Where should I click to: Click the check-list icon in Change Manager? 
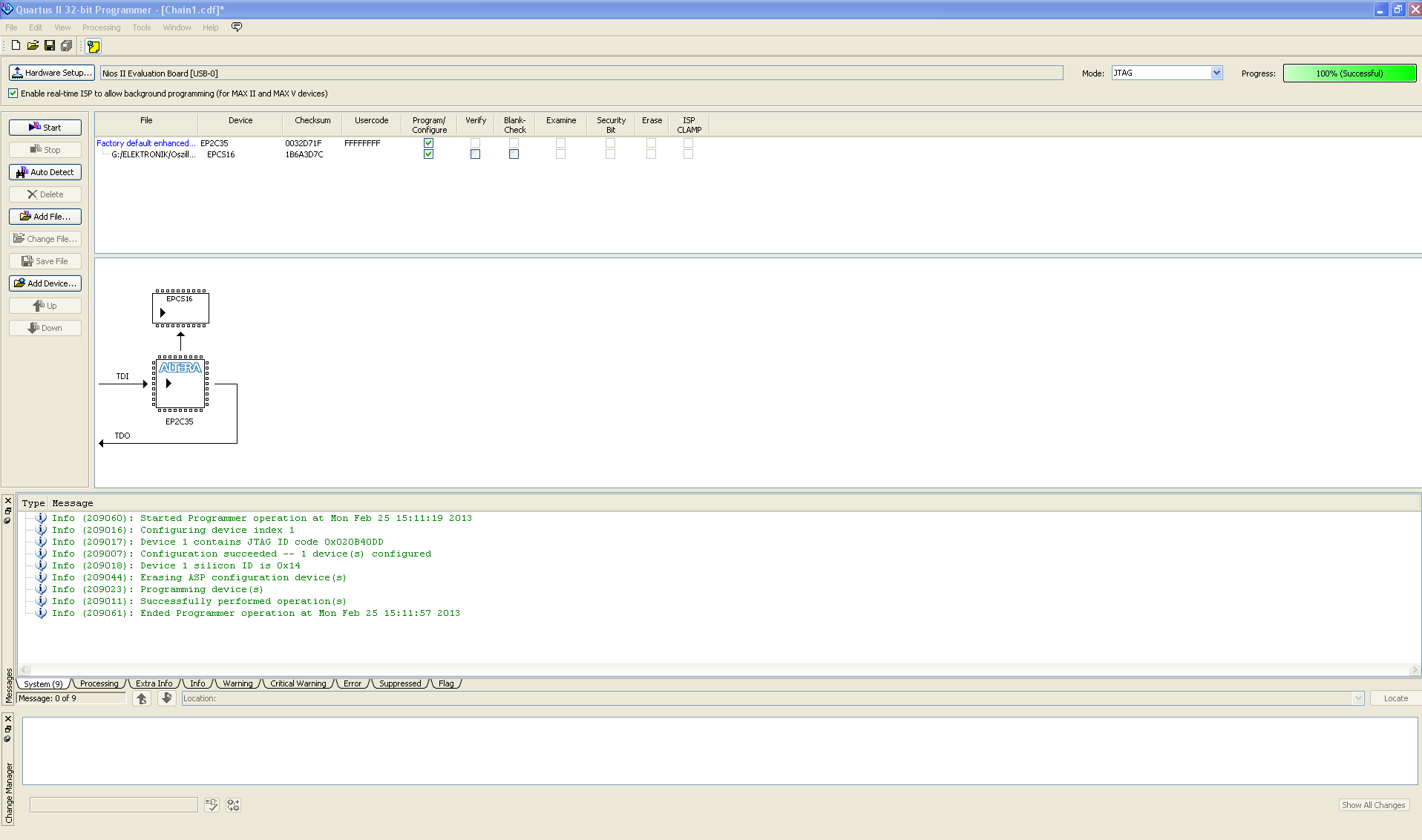212,805
